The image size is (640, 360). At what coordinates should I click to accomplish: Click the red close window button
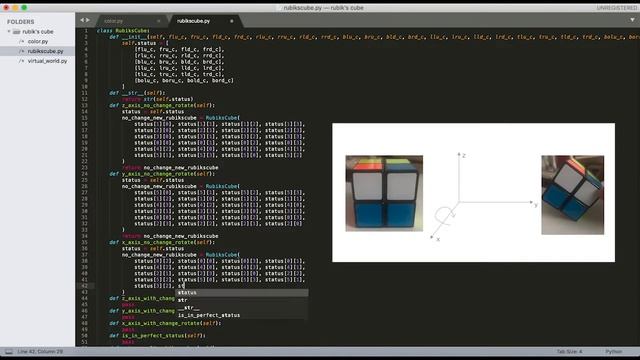pos(6,7)
